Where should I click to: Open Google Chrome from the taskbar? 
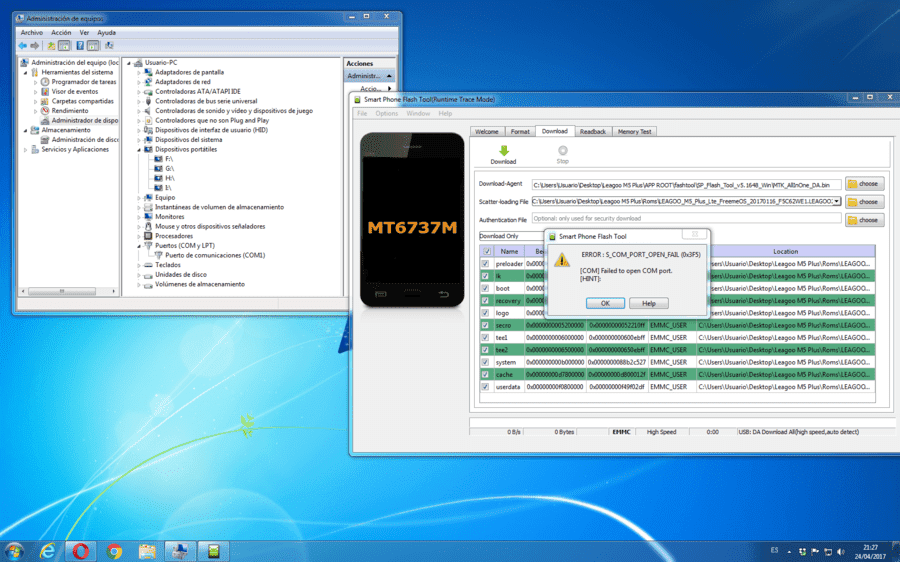114,552
